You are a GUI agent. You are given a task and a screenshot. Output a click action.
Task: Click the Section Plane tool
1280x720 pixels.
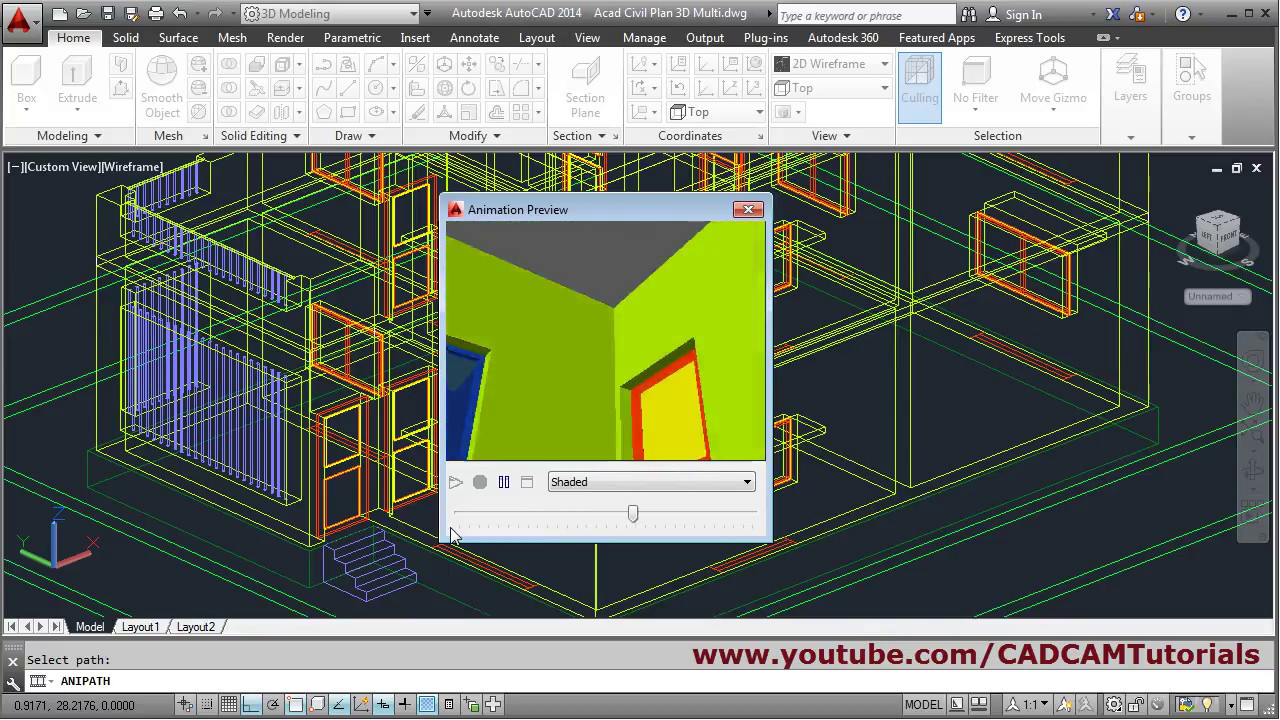[x=585, y=87]
